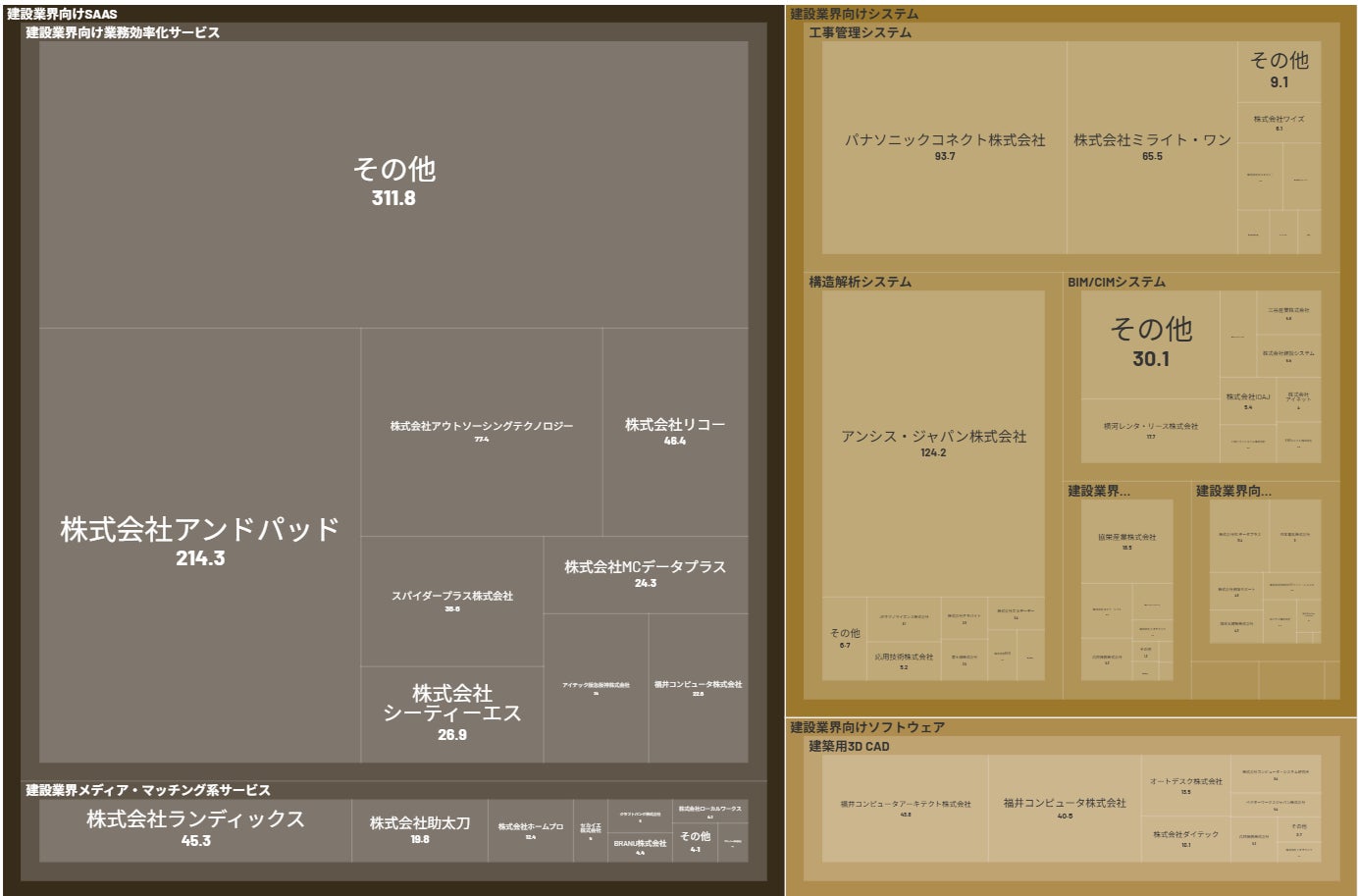
Task: Click the 株式会社シーティーエス 26.9 cell
Action: click(x=452, y=714)
